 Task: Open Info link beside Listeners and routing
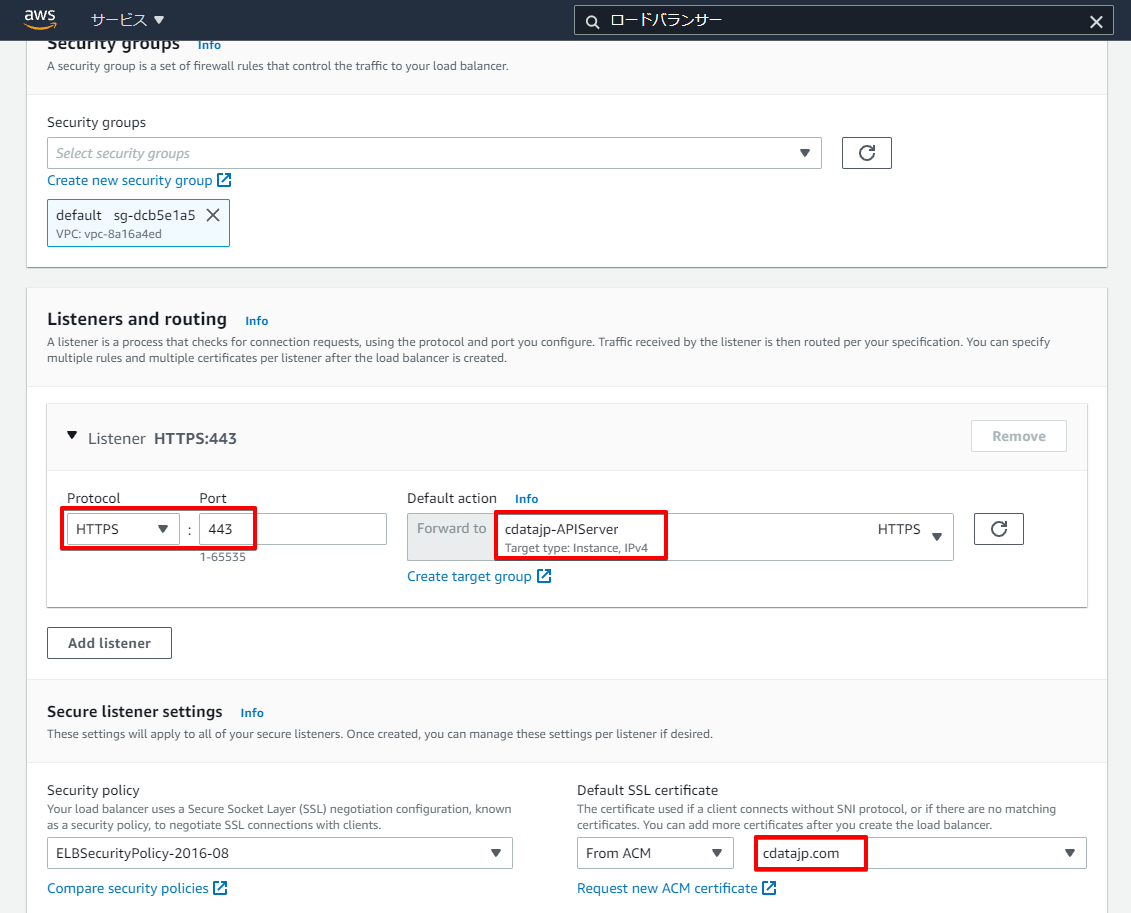coord(257,321)
